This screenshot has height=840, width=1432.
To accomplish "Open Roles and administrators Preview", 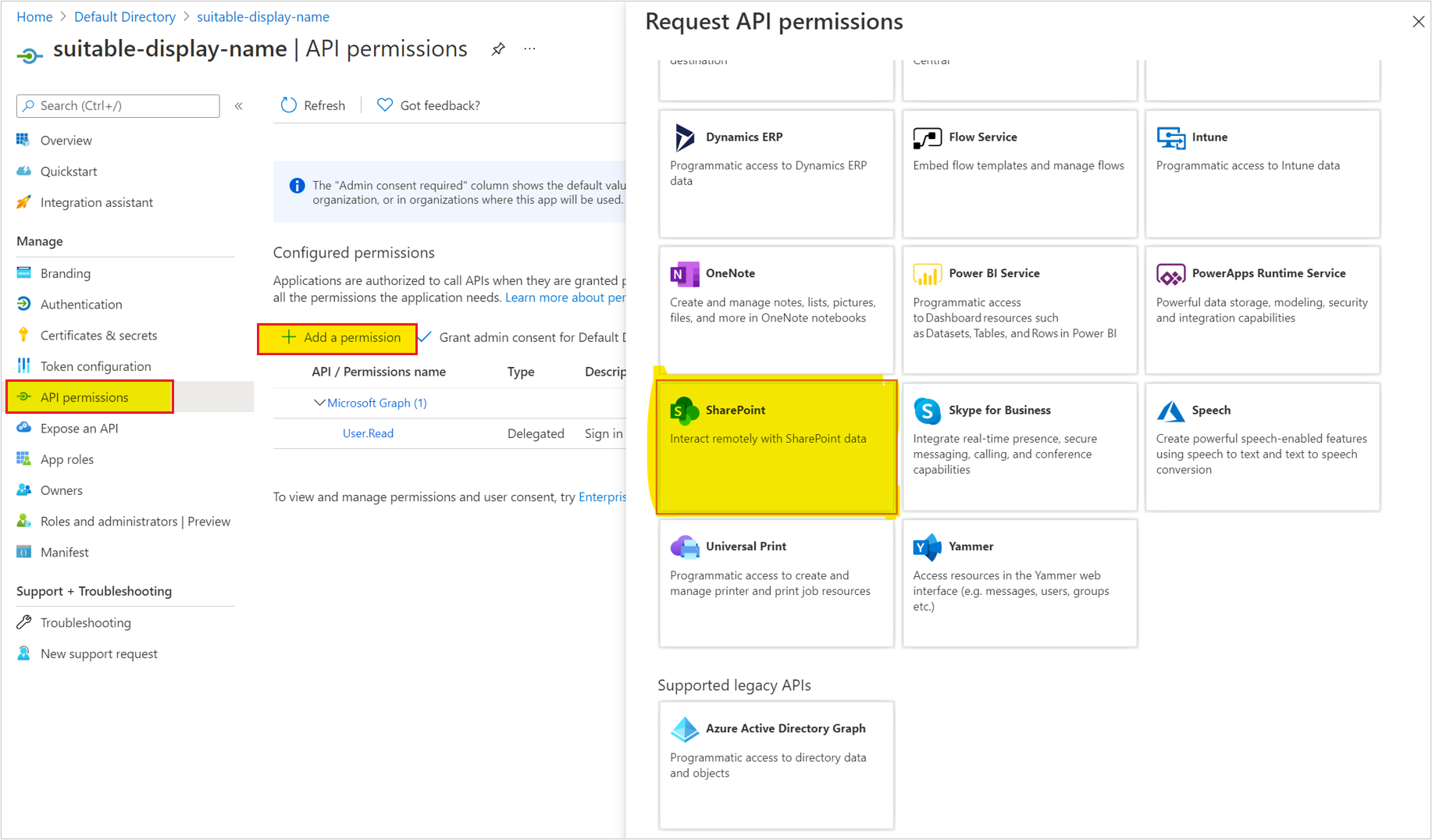I will pos(135,521).
